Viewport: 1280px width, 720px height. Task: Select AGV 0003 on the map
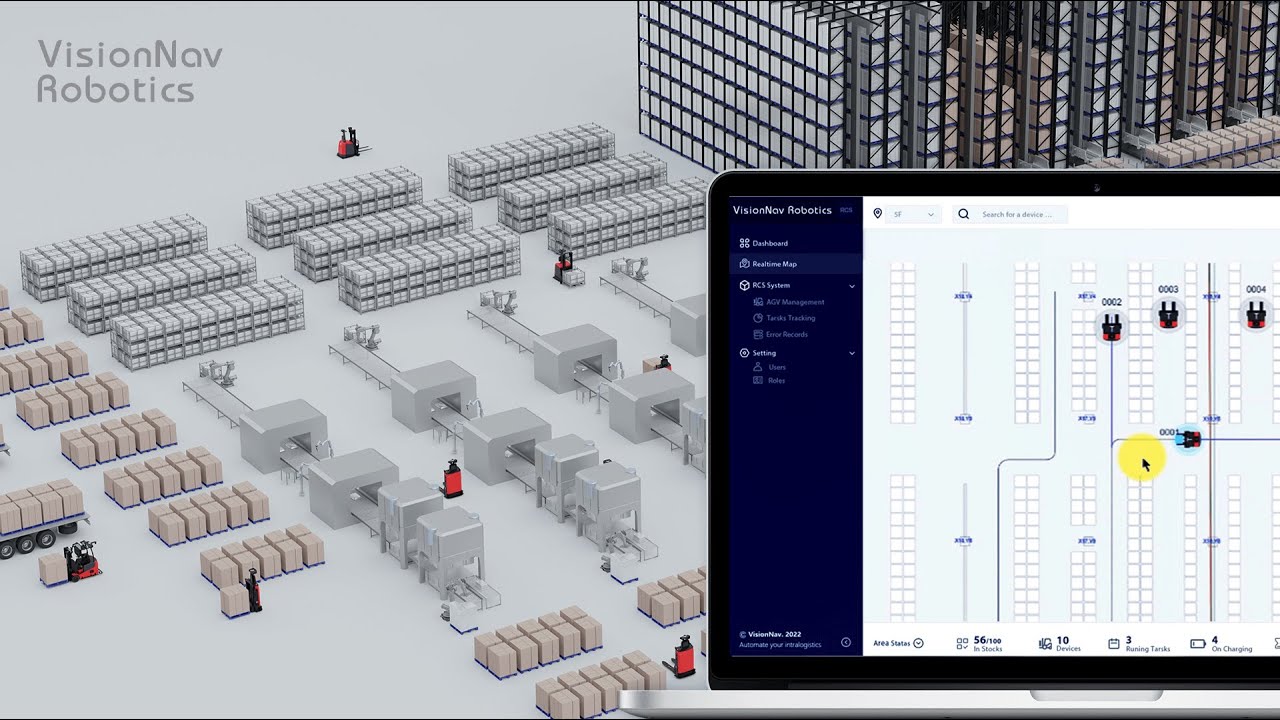(x=1167, y=314)
